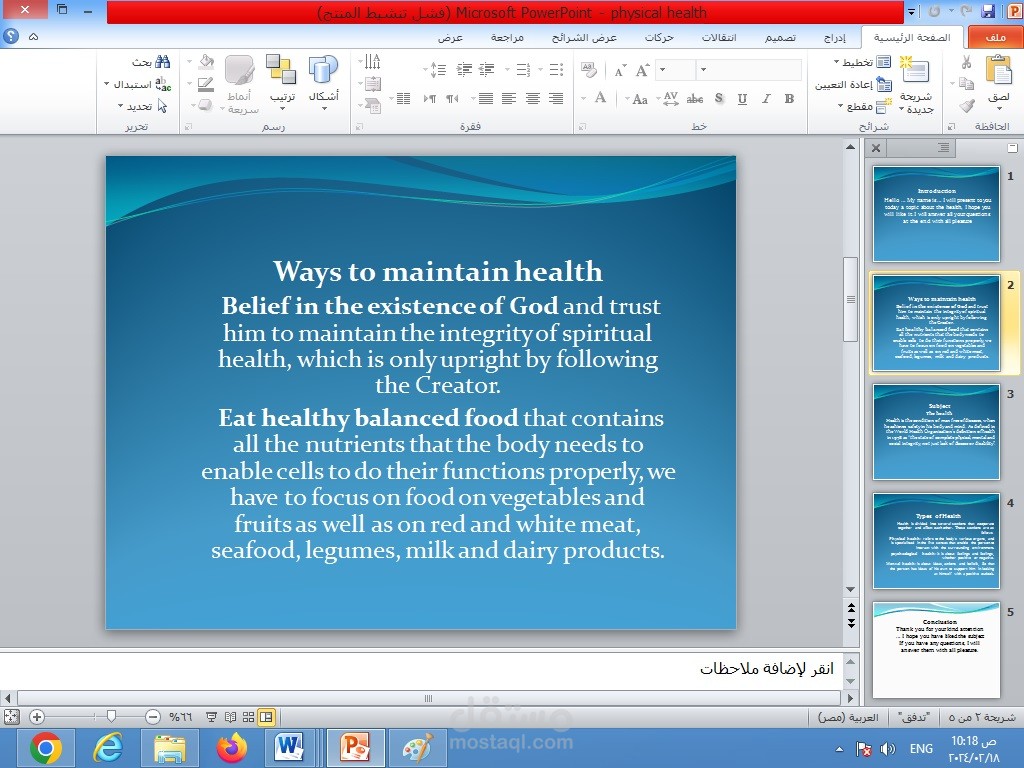Click the Save icon in title bar
This screenshot has height=768, width=1024.
click(x=989, y=11)
